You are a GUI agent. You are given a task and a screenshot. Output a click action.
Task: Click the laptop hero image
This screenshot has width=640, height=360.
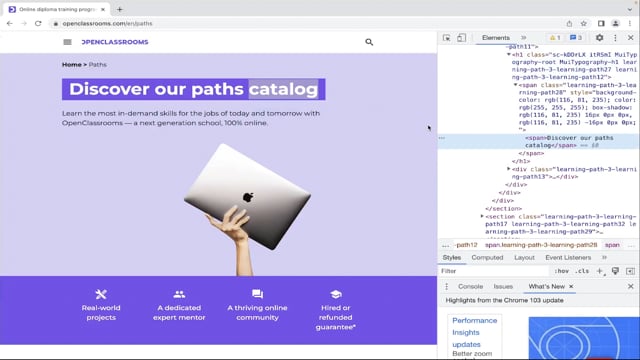coord(247,209)
